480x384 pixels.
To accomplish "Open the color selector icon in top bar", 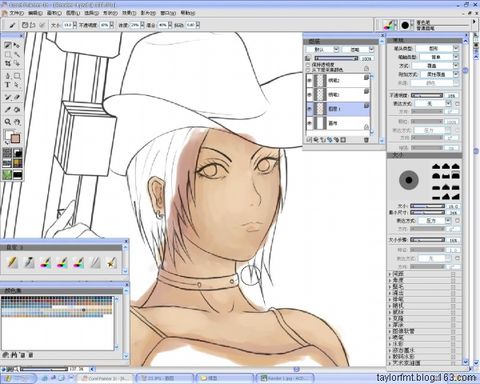I will (388, 25).
